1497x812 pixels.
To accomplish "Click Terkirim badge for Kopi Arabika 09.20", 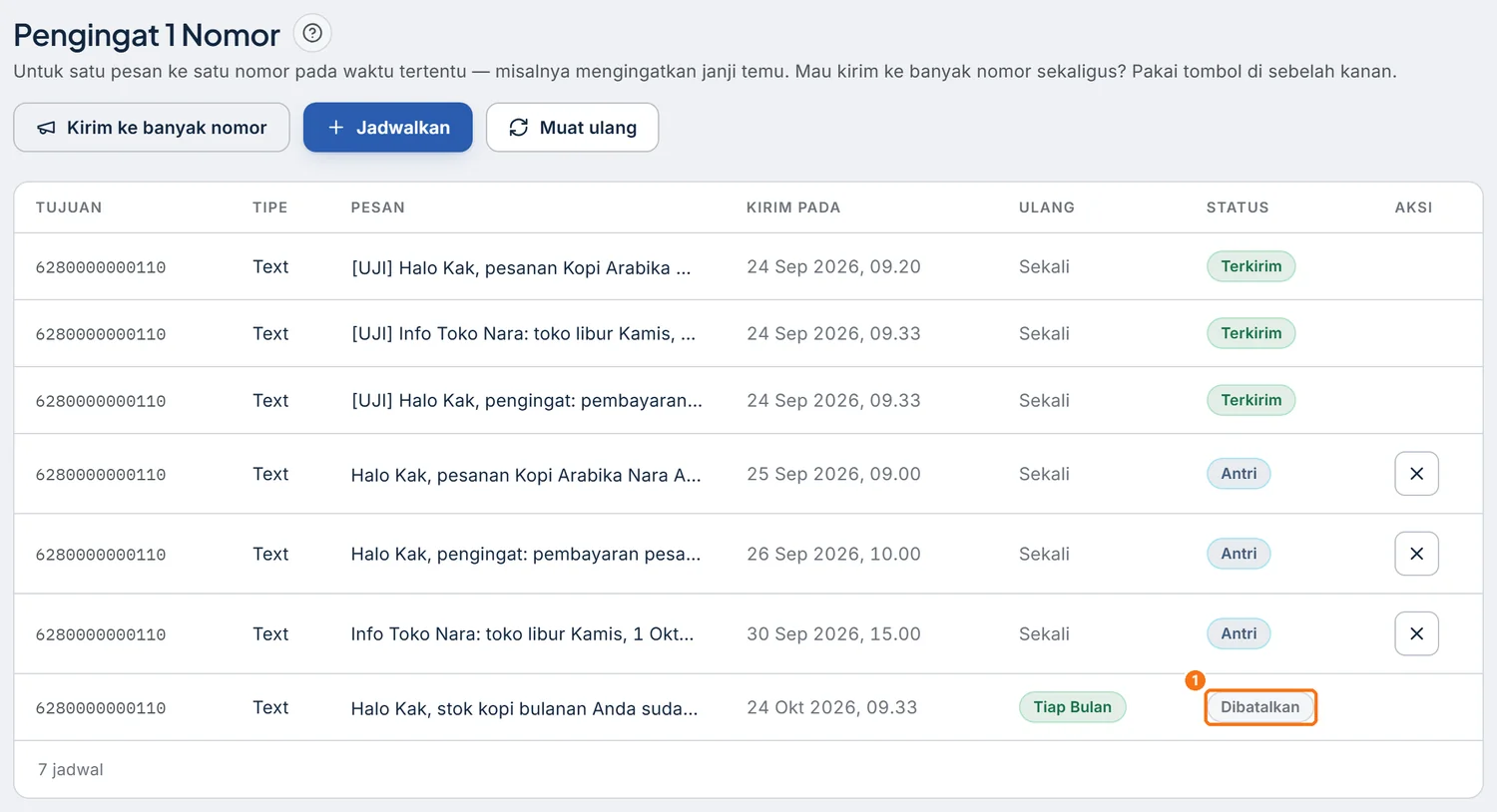I will [x=1251, y=266].
